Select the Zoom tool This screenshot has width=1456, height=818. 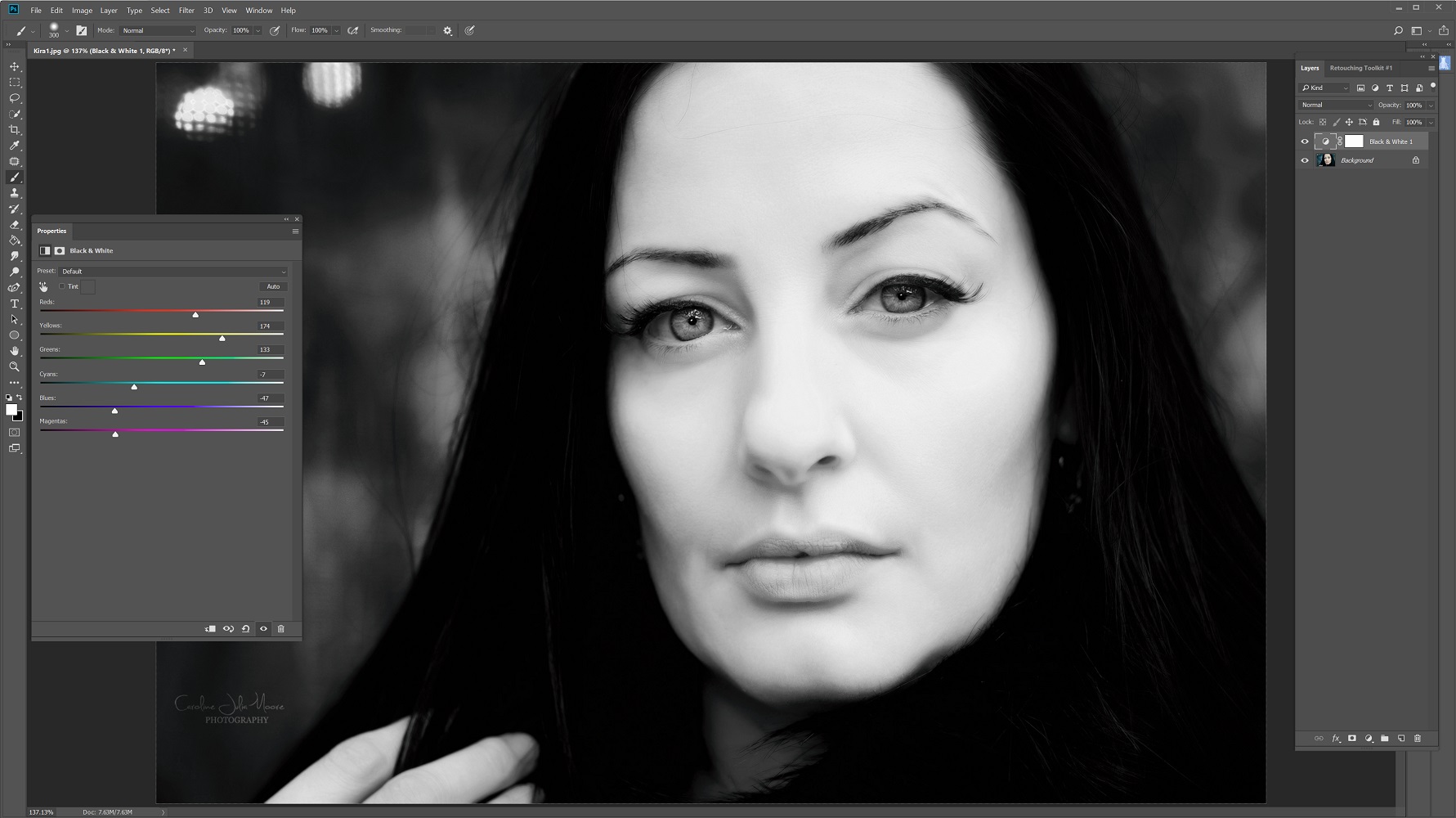click(14, 366)
